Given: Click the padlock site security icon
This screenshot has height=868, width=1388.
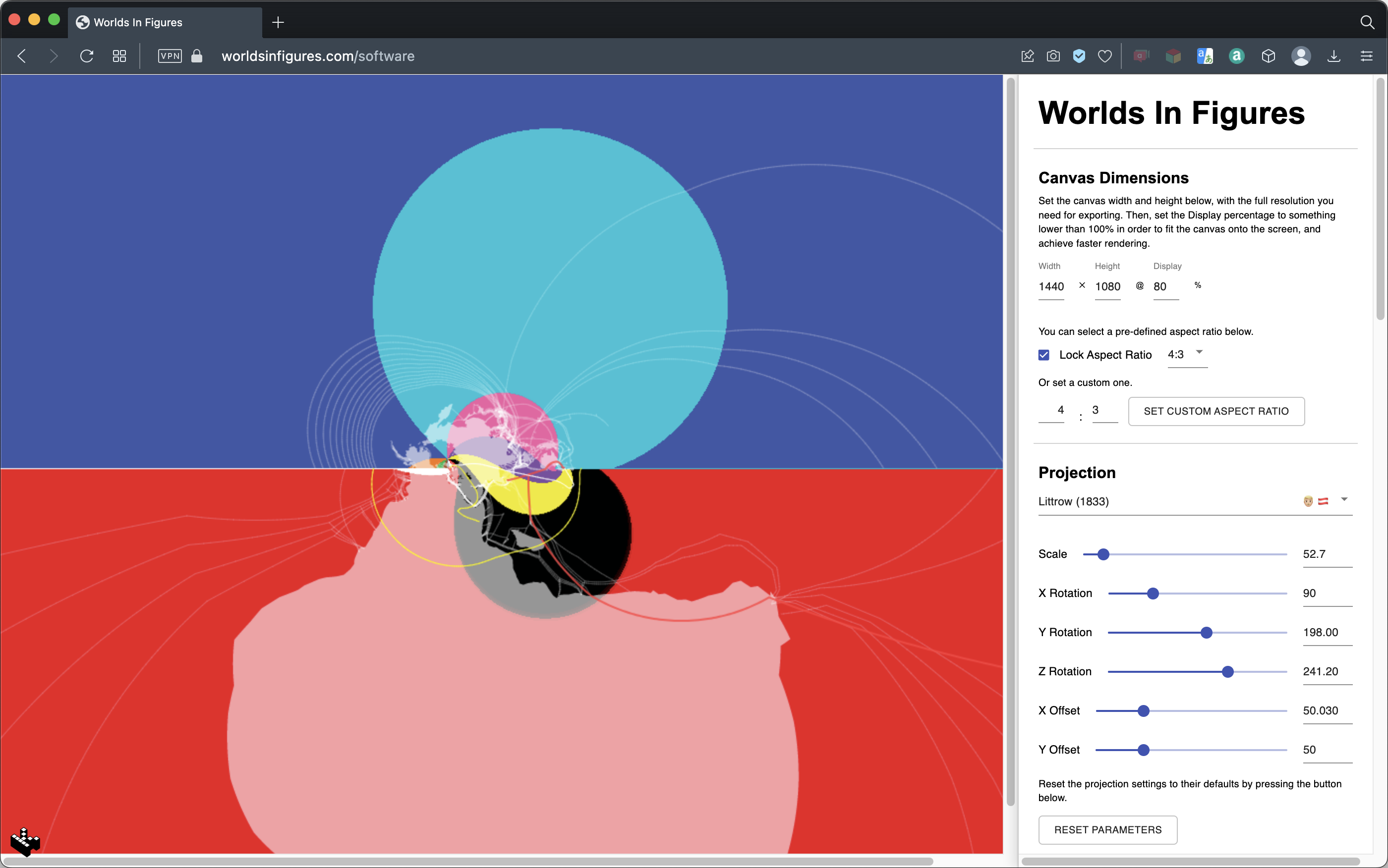Looking at the screenshot, I should 197,55.
